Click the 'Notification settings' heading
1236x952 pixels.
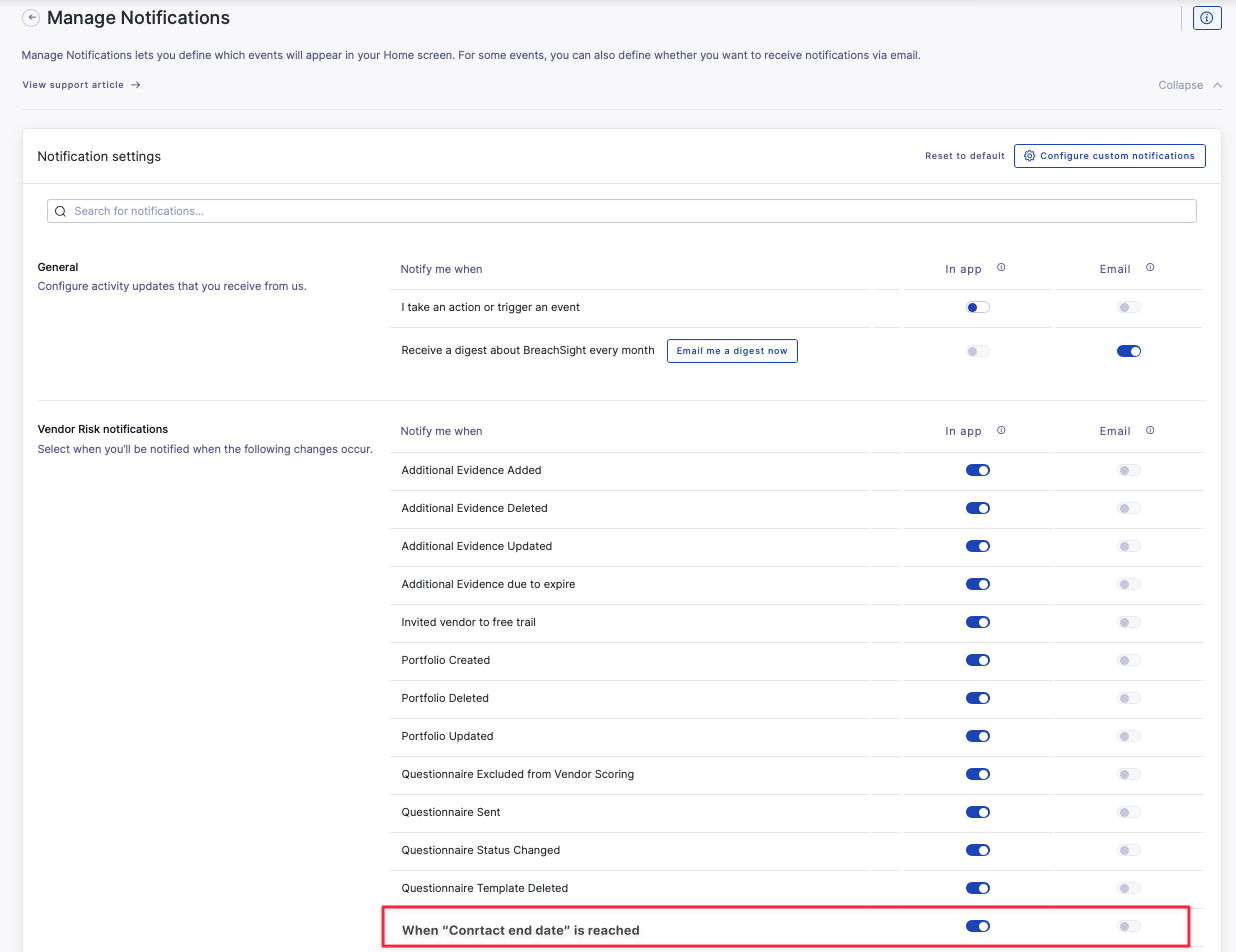coord(99,156)
